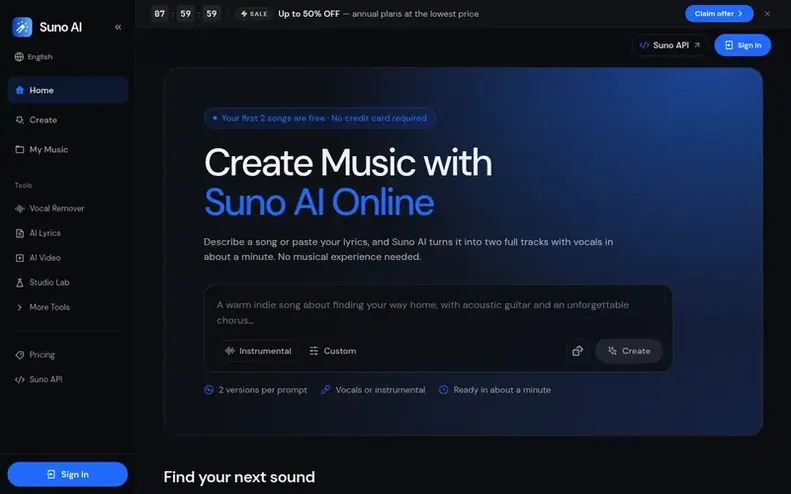Click the Pricing tag icon

[20, 355]
